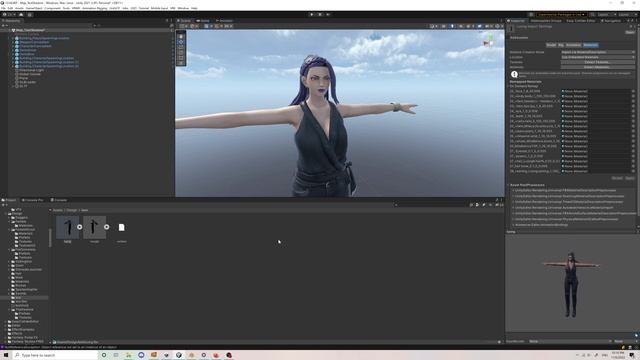Open the File menu

click(x=3, y=8)
